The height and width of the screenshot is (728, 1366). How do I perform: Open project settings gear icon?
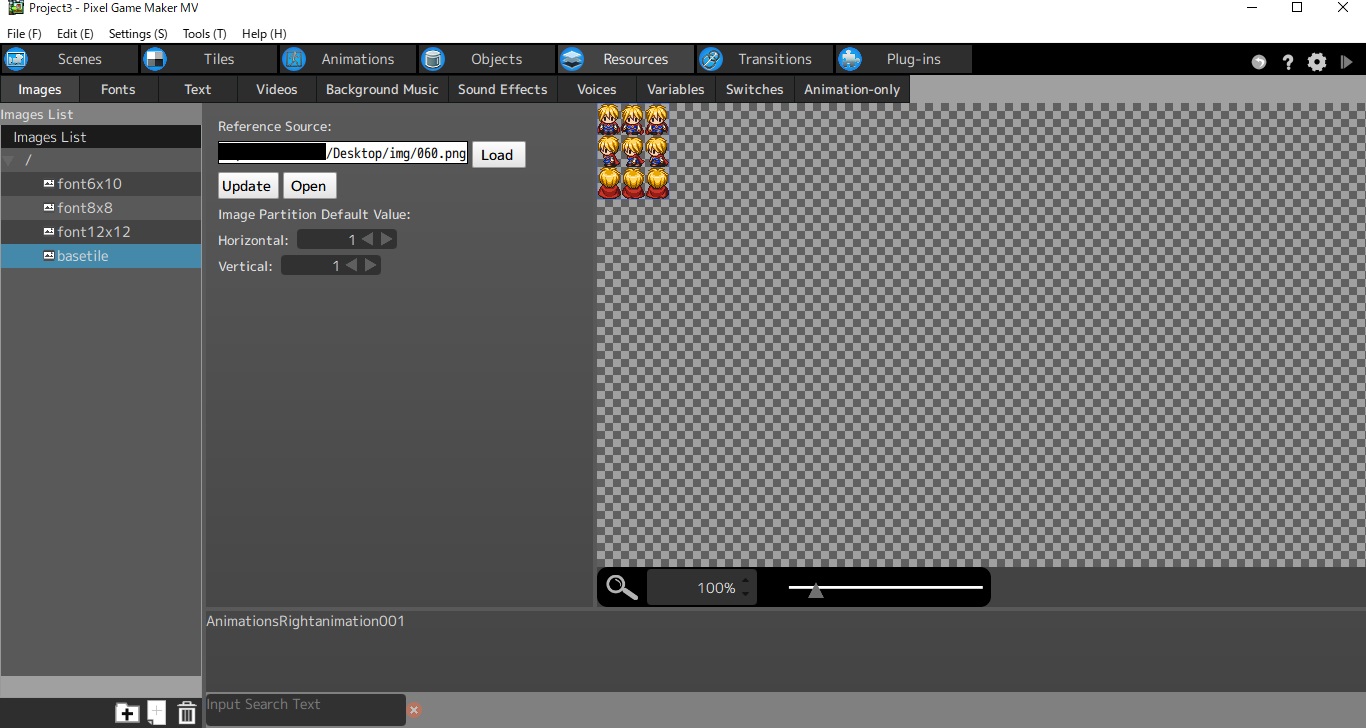tap(1317, 62)
